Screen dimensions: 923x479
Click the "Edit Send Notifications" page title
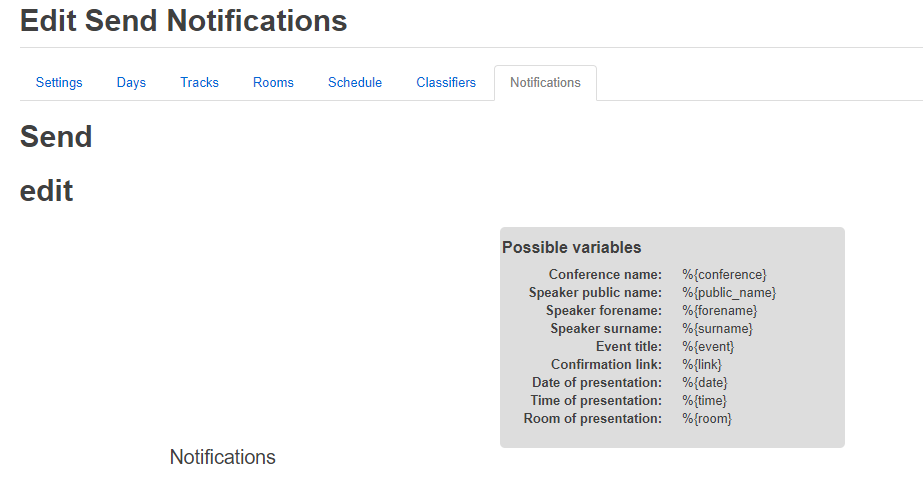[x=184, y=20]
